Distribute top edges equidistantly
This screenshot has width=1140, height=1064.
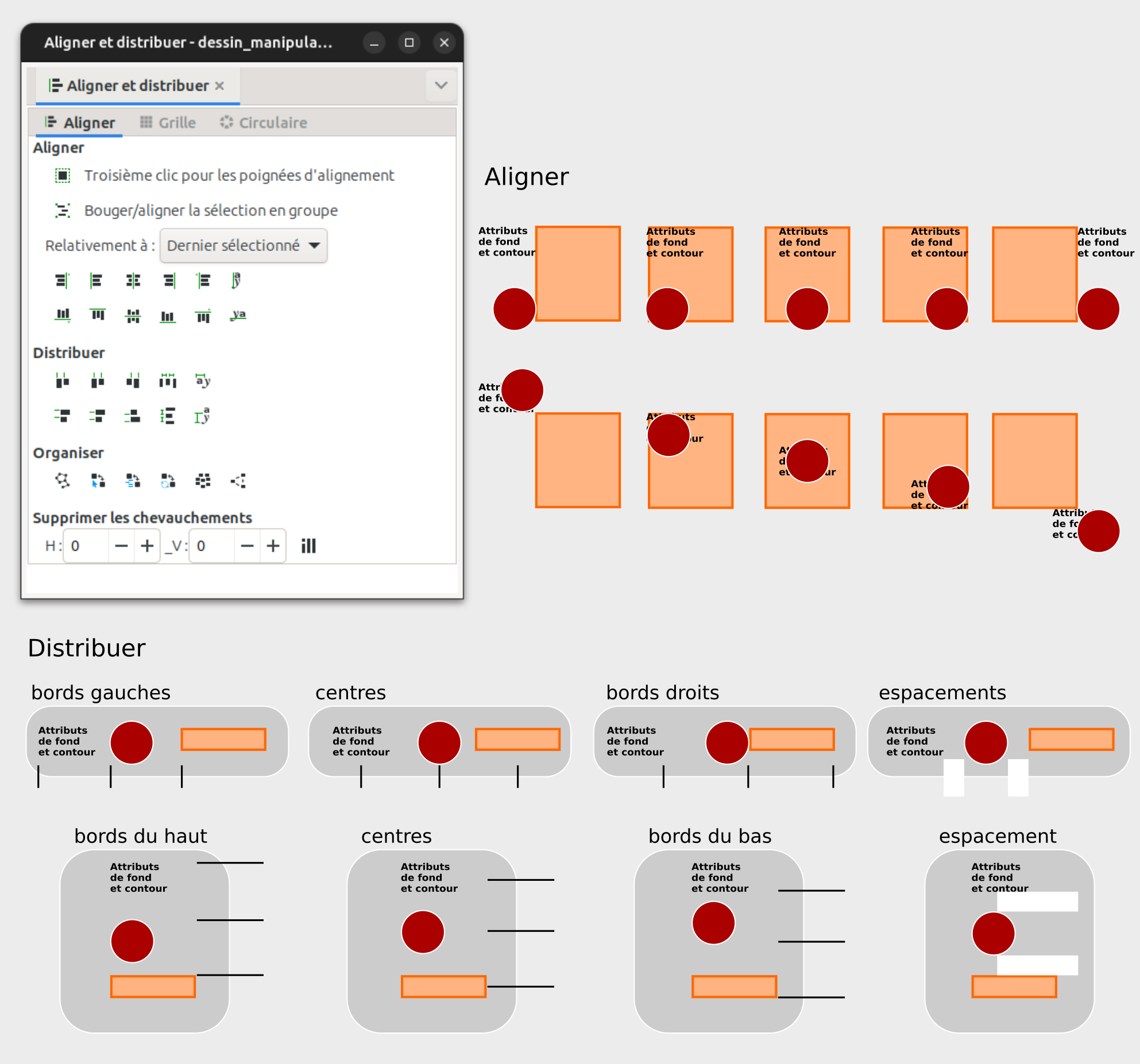pos(62,416)
